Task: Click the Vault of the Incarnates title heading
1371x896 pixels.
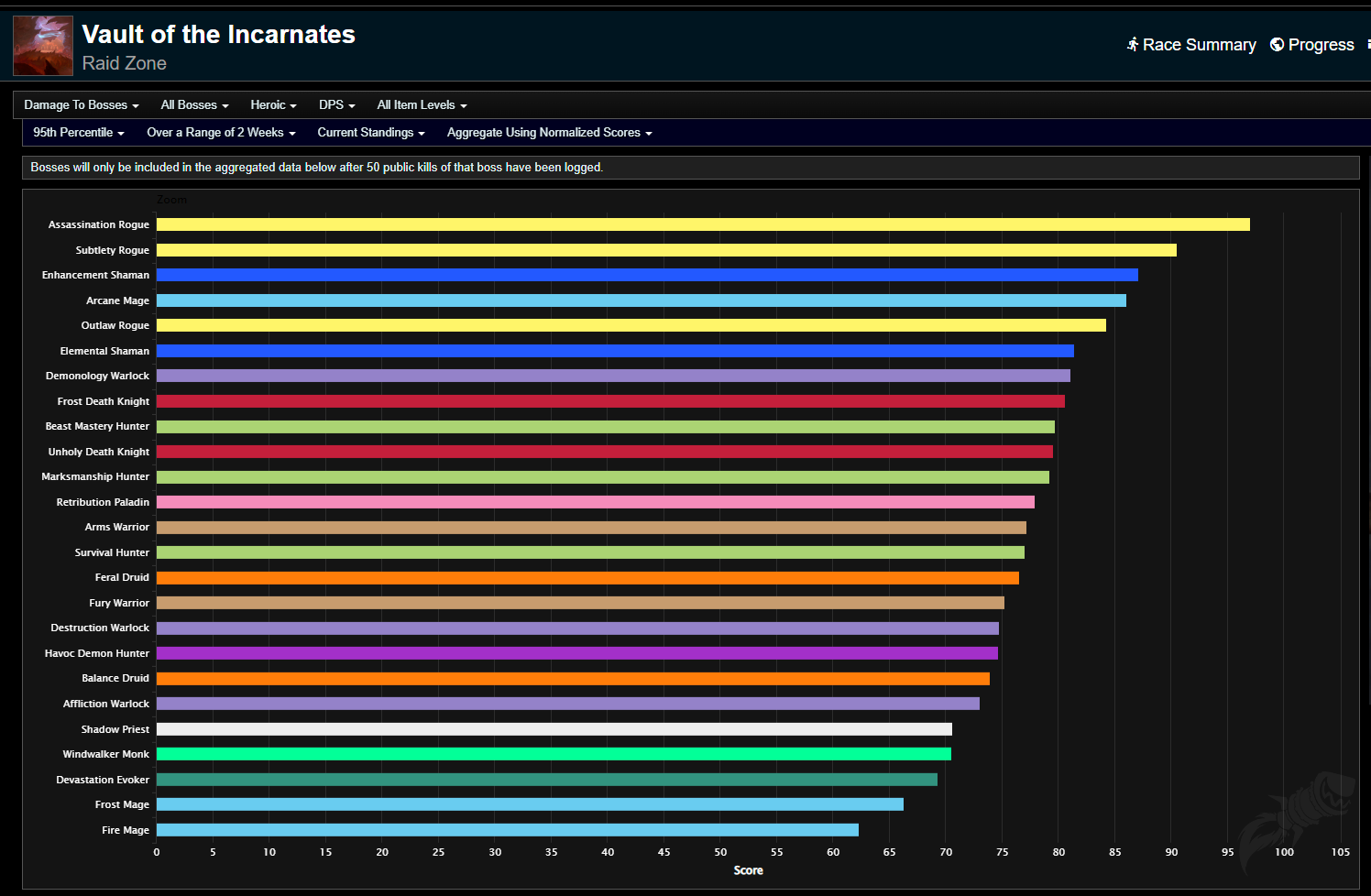Action: point(218,34)
